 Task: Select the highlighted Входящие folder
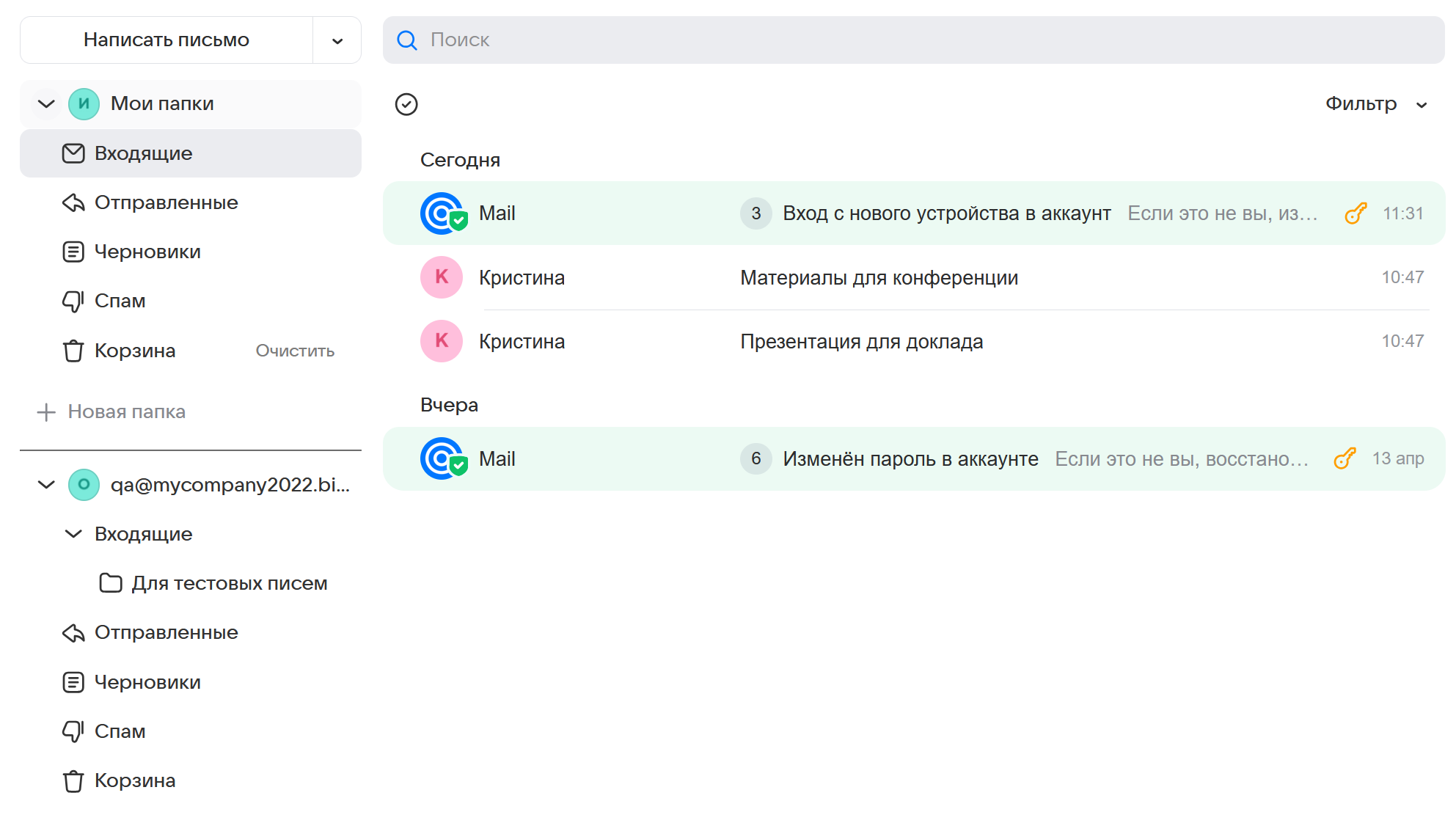click(143, 153)
